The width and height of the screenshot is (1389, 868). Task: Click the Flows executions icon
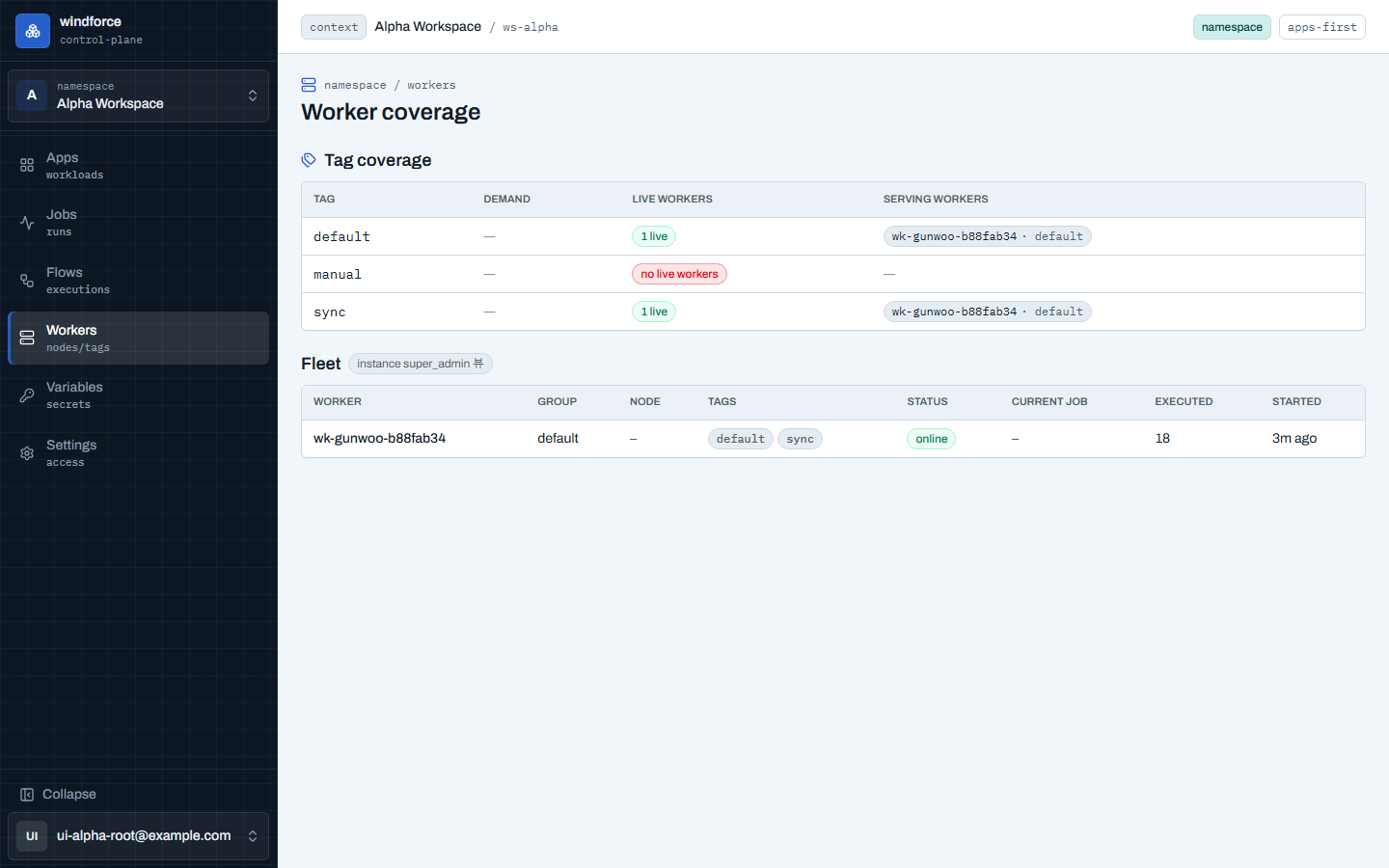[27, 281]
